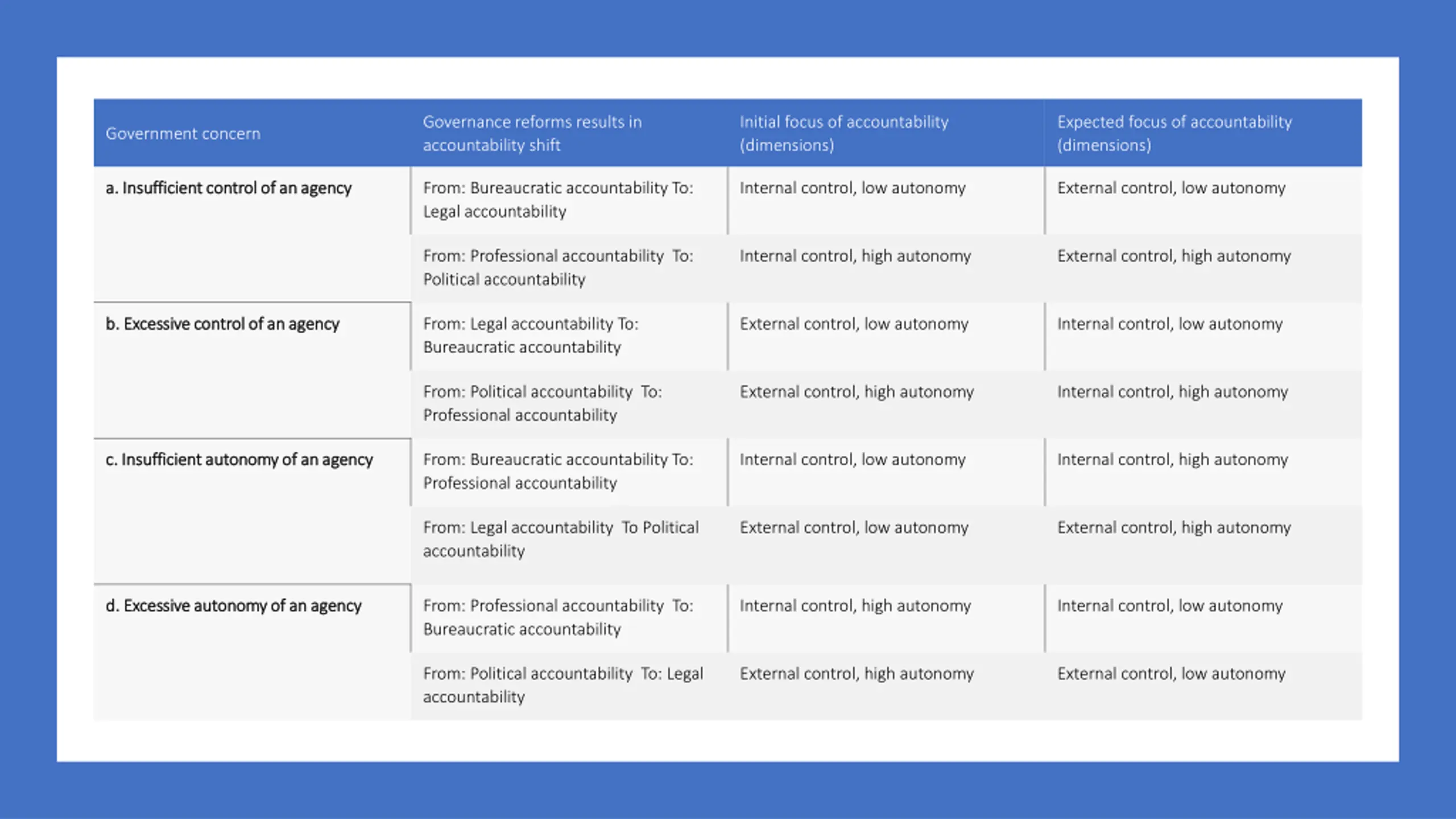Screen dimensions: 1456x819
Task: Select the Political to Legal accountability cell
Action: click(x=562, y=685)
